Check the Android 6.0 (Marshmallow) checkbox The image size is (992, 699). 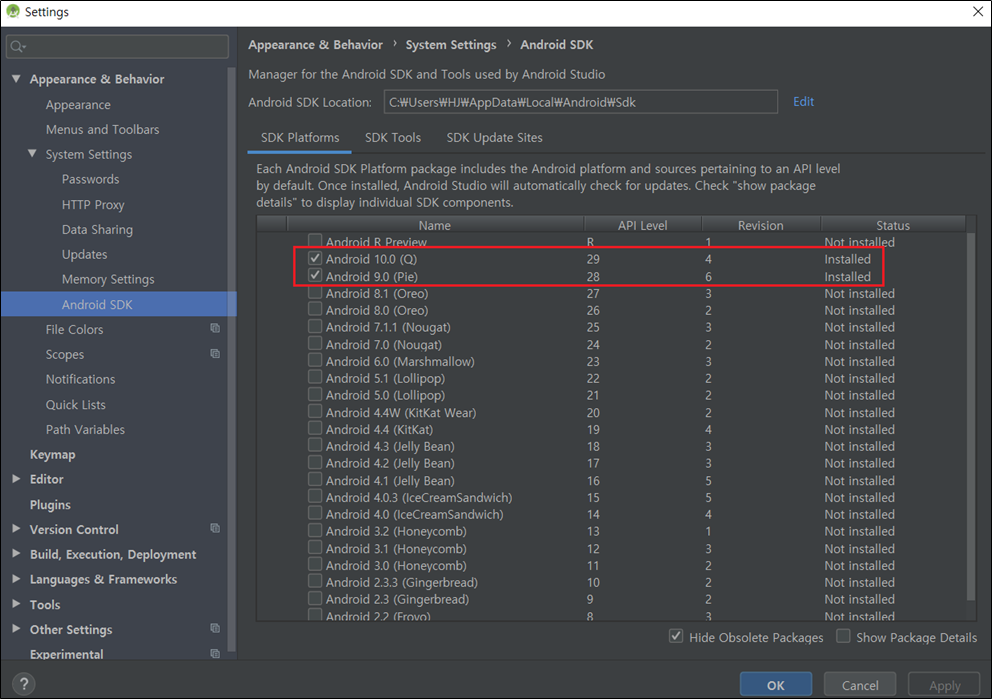coord(315,361)
